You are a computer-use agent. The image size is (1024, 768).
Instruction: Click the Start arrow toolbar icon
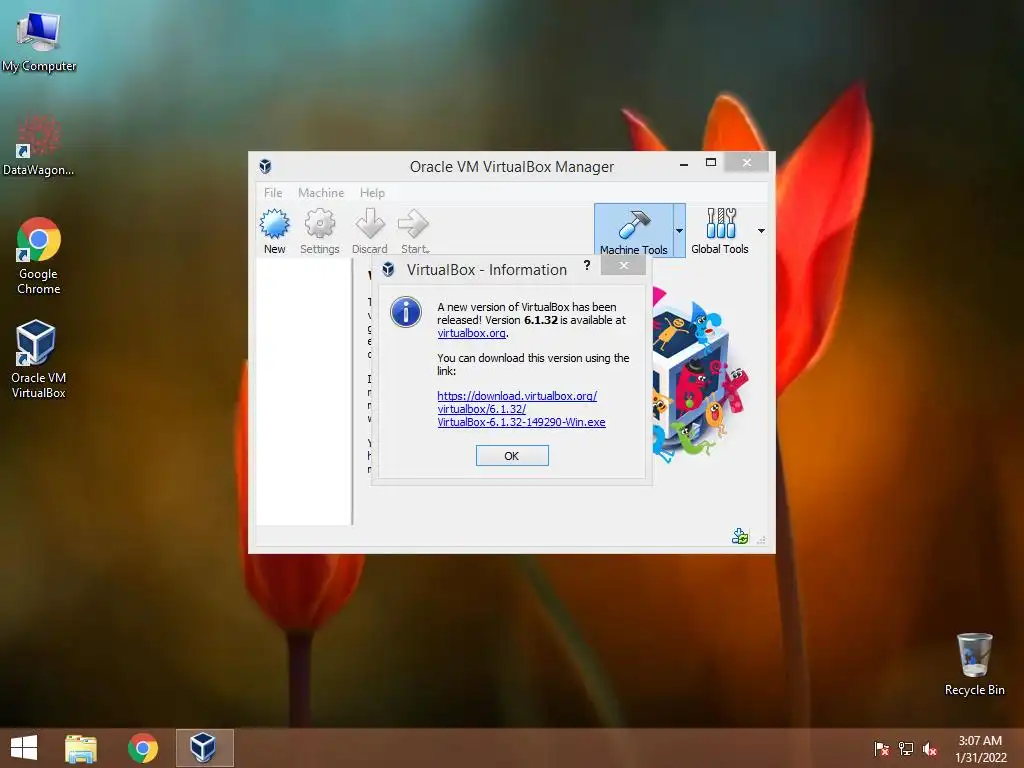coord(415,231)
